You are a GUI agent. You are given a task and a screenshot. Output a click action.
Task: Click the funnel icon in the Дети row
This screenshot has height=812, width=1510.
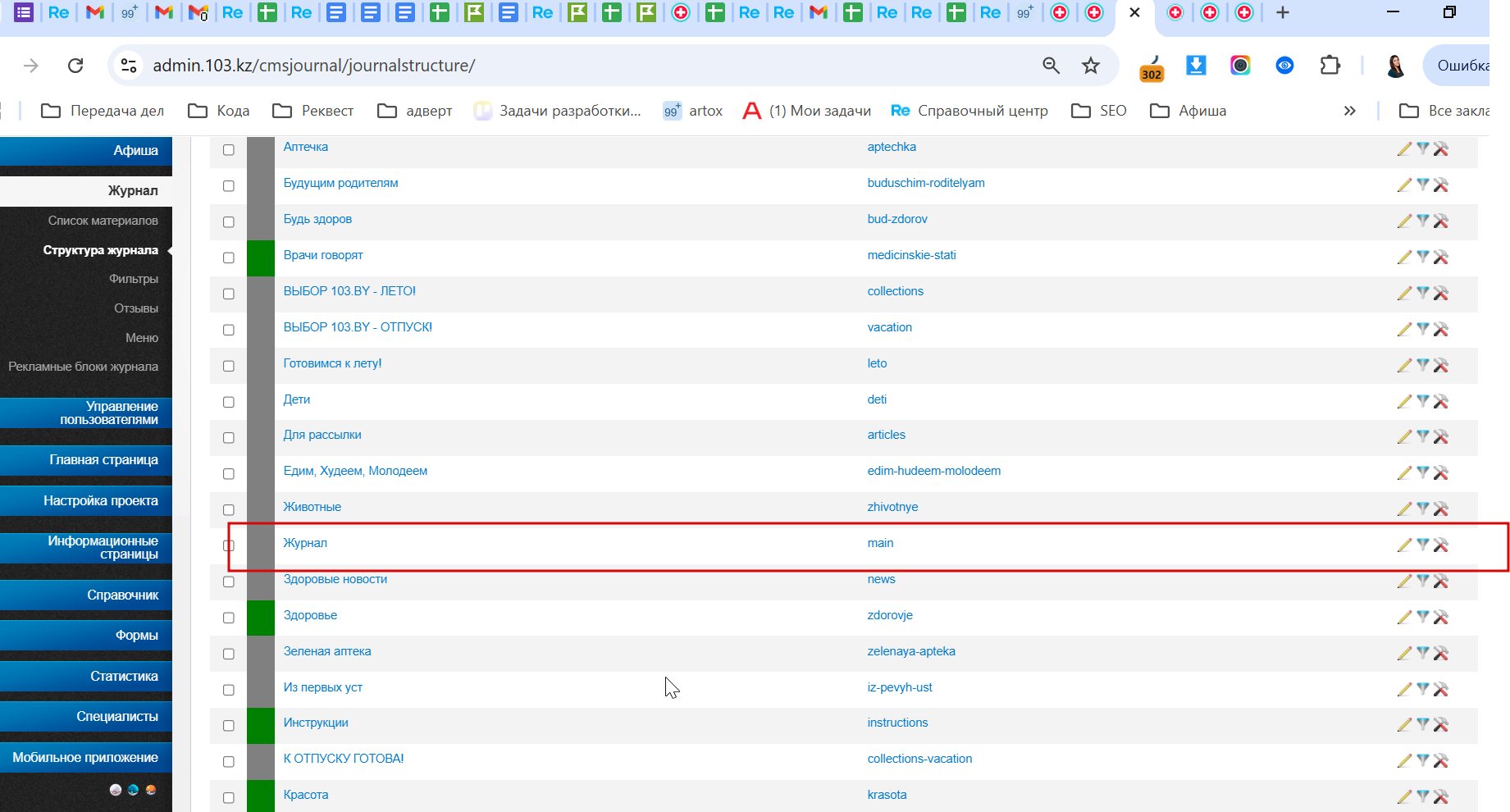[1423, 401]
